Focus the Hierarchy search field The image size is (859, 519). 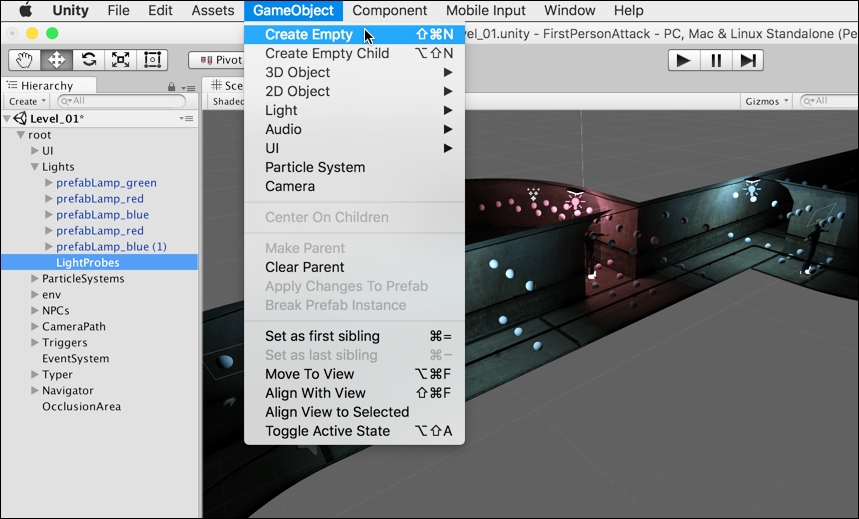click(122, 101)
